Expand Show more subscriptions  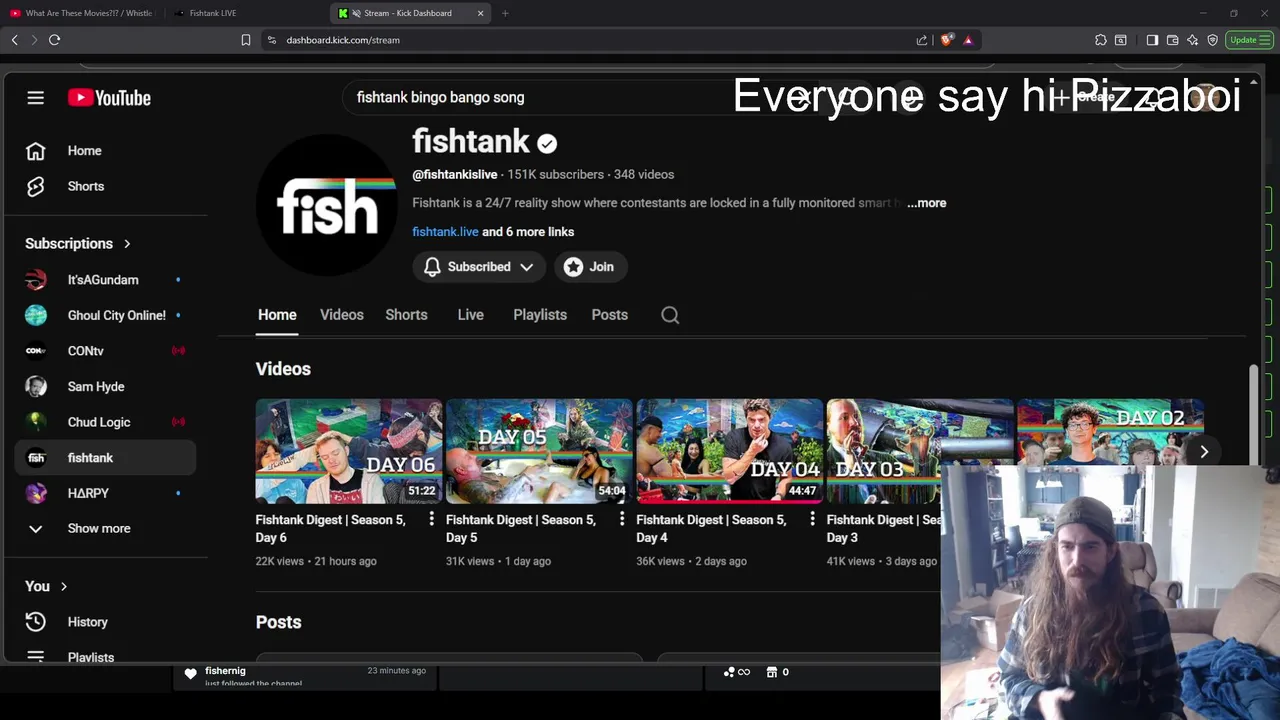pos(106,529)
